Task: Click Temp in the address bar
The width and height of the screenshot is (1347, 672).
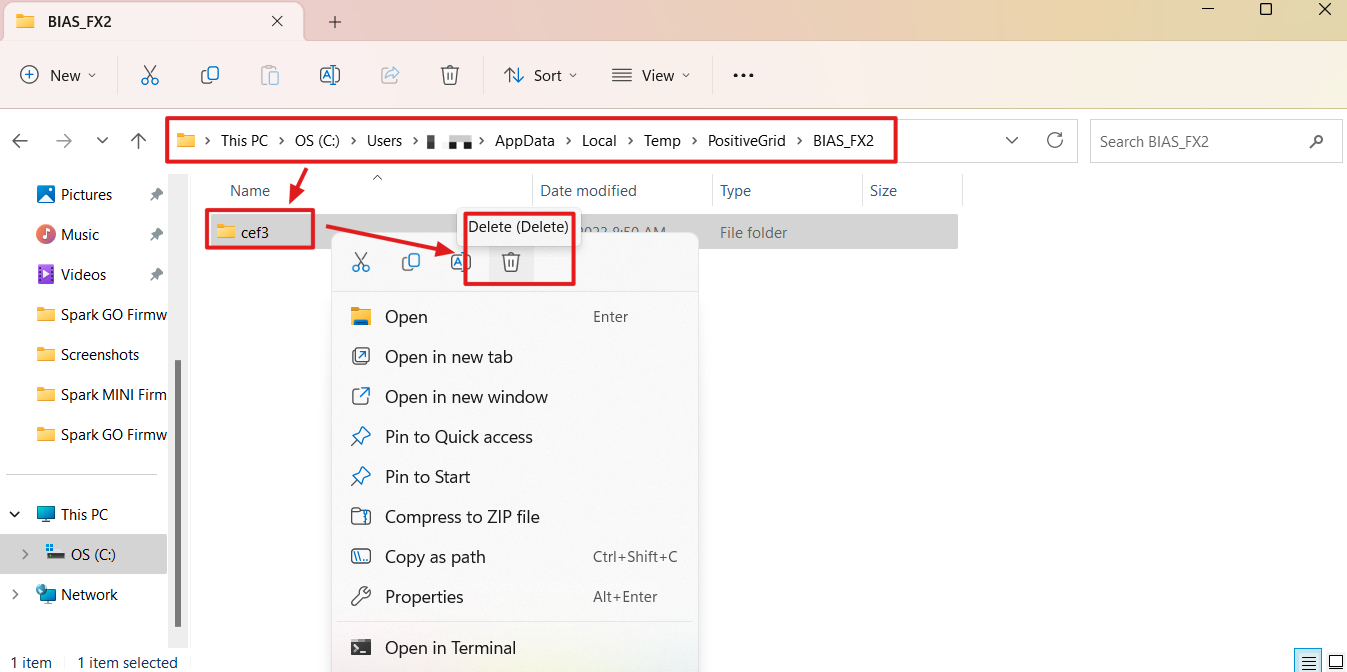Action: [x=662, y=141]
